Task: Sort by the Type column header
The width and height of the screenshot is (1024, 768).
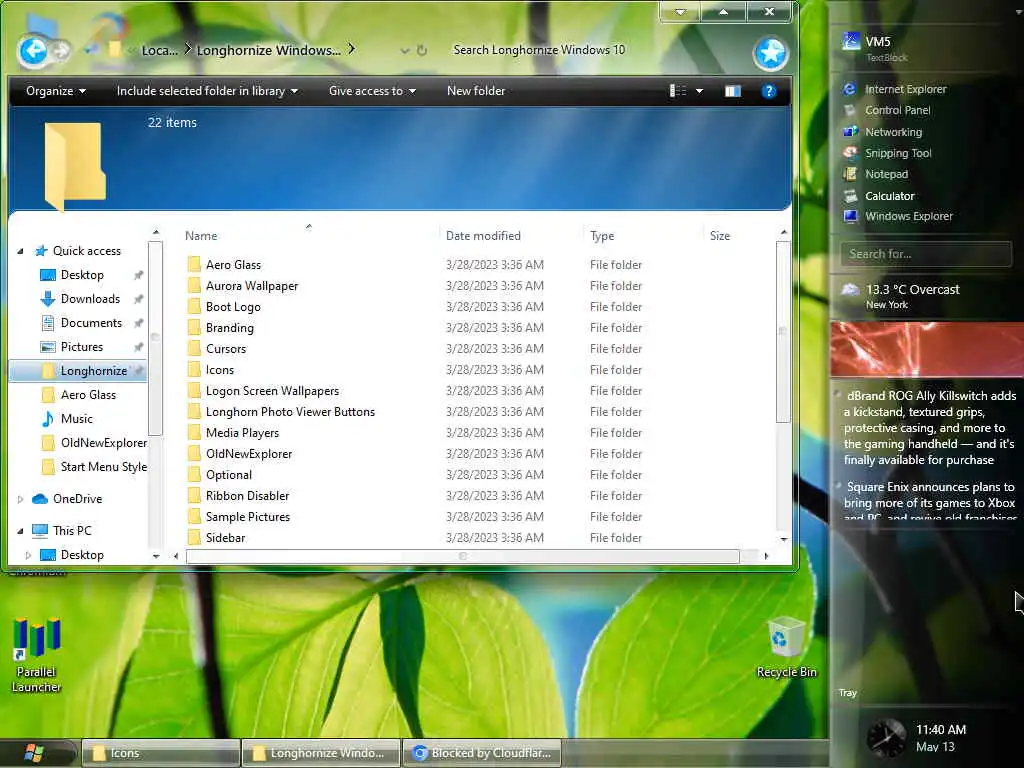Action: [x=602, y=236]
